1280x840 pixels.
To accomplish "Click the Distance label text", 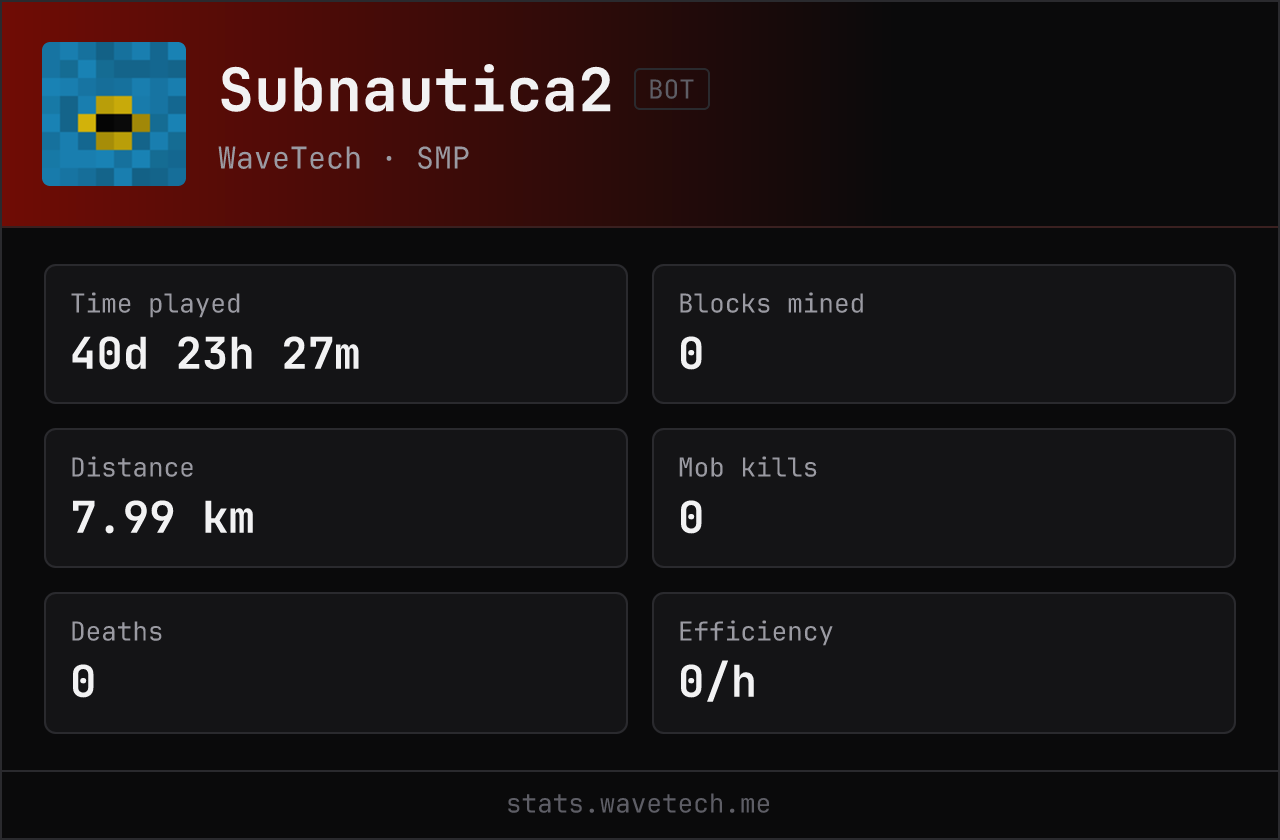I will tap(132, 468).
